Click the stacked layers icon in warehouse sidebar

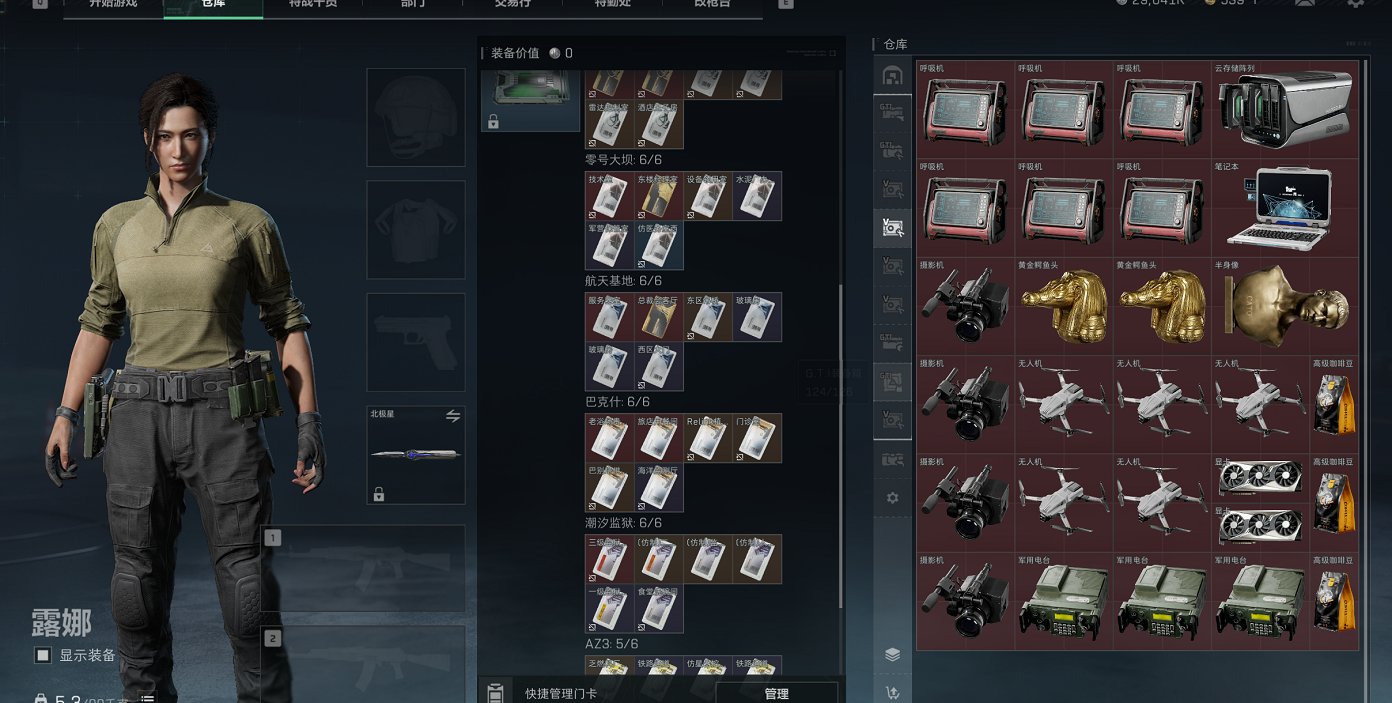[892, 655]
